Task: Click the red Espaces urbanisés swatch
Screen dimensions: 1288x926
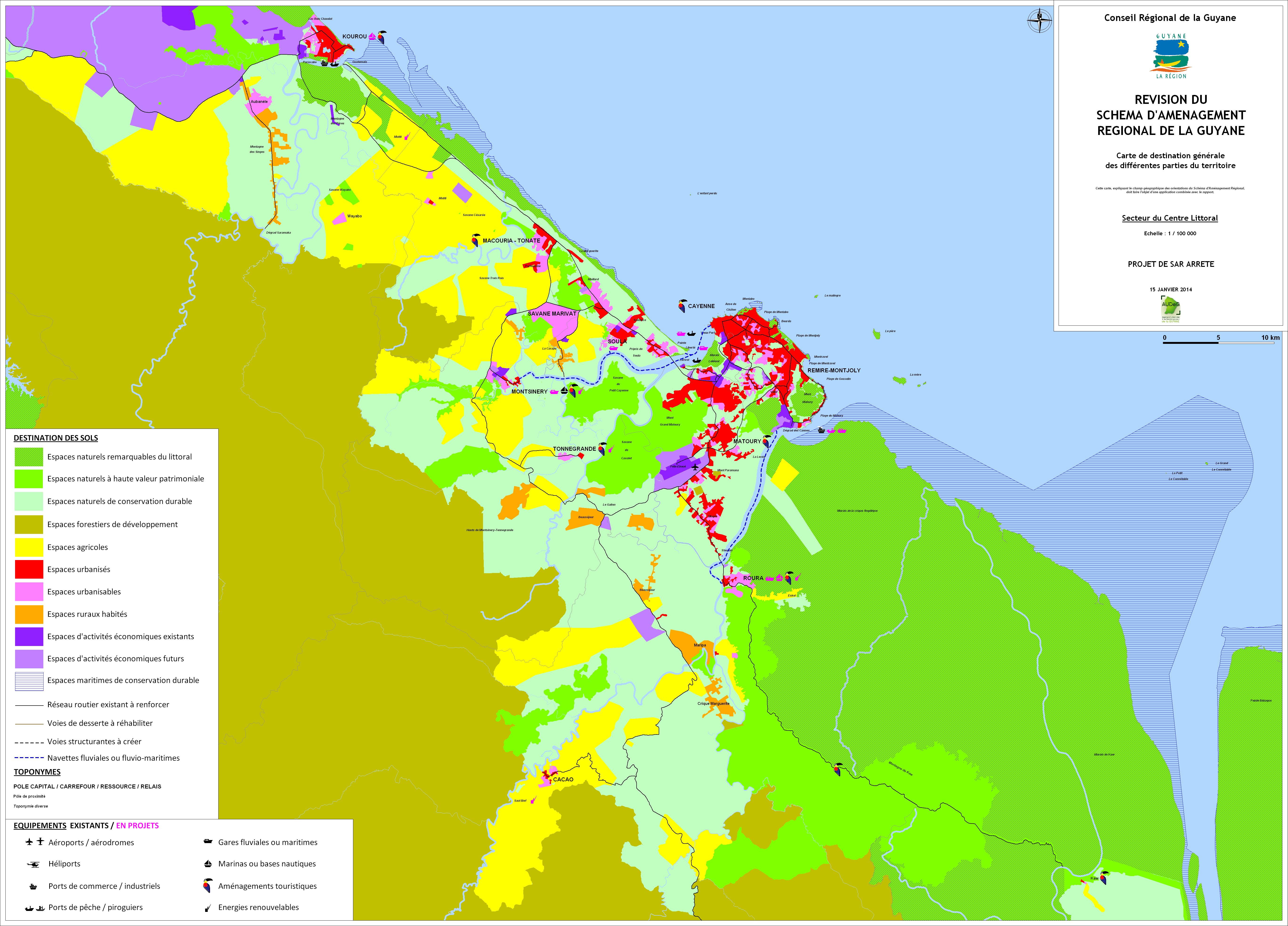Action: (29, 569)
